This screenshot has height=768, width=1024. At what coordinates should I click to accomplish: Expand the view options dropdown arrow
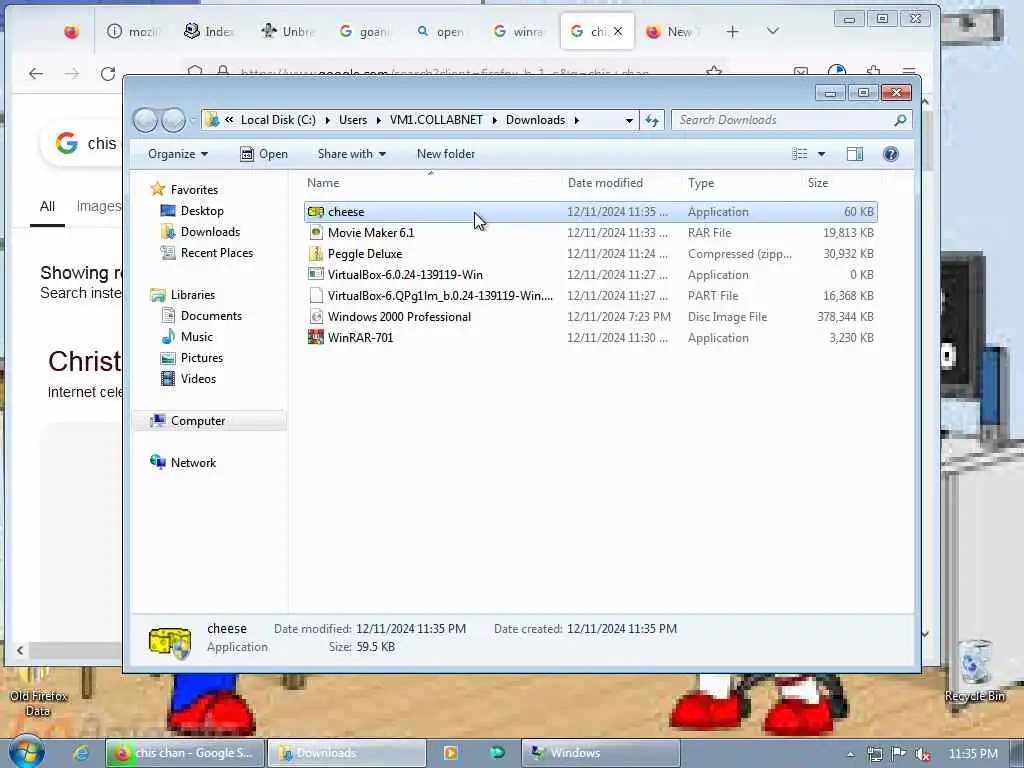click(x=822, y=154)
